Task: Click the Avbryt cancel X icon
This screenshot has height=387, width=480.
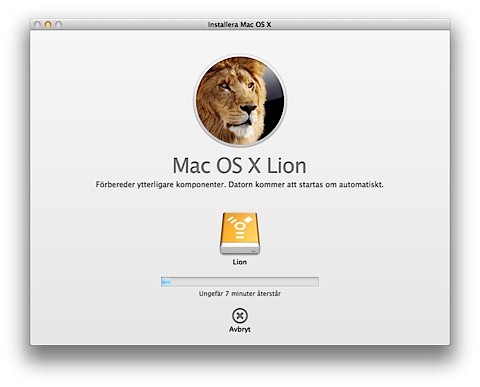Action: [x=240, y=315]
